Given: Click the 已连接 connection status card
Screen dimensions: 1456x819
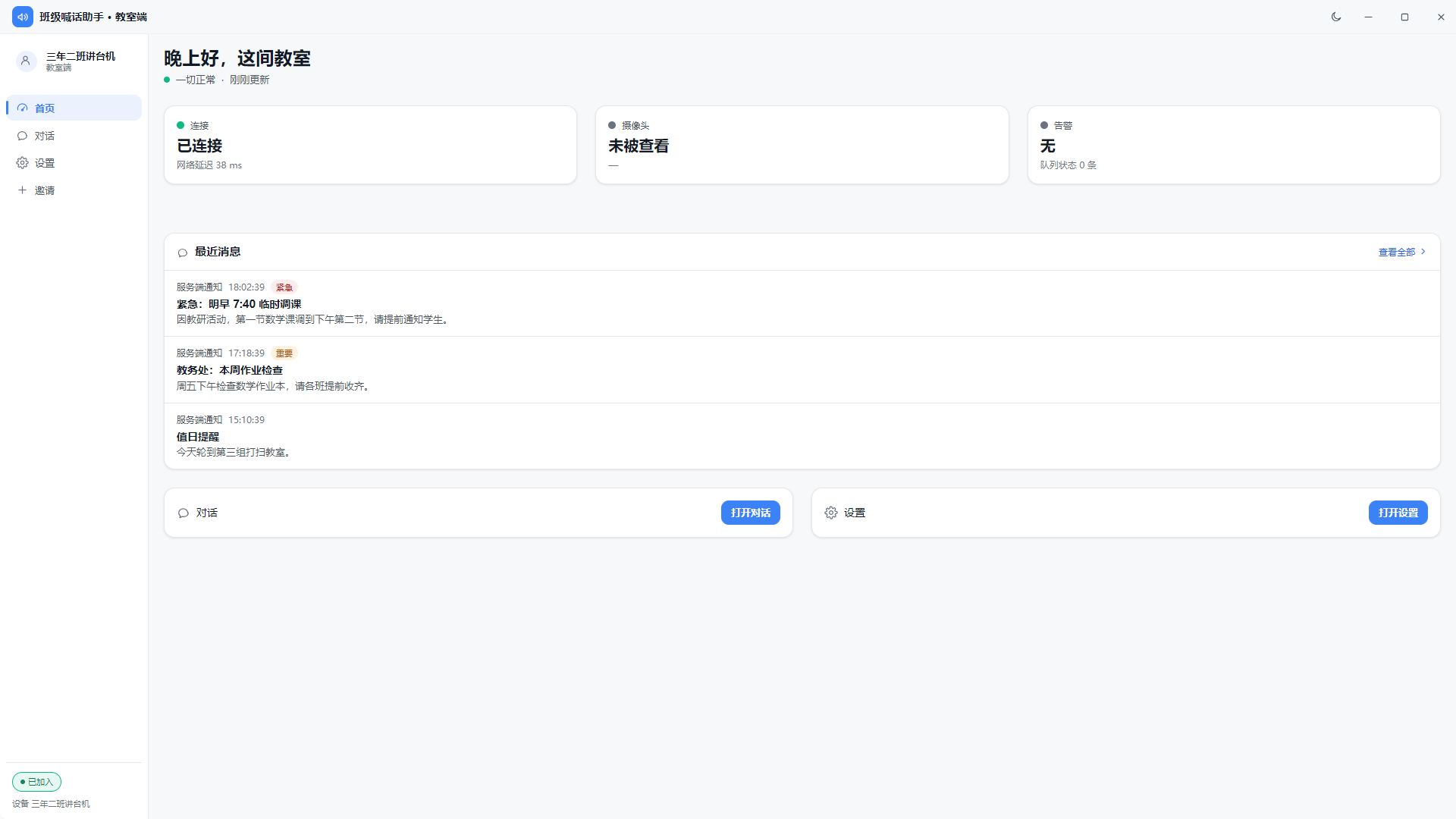Looking at the screenshot, I should (371, 145).
